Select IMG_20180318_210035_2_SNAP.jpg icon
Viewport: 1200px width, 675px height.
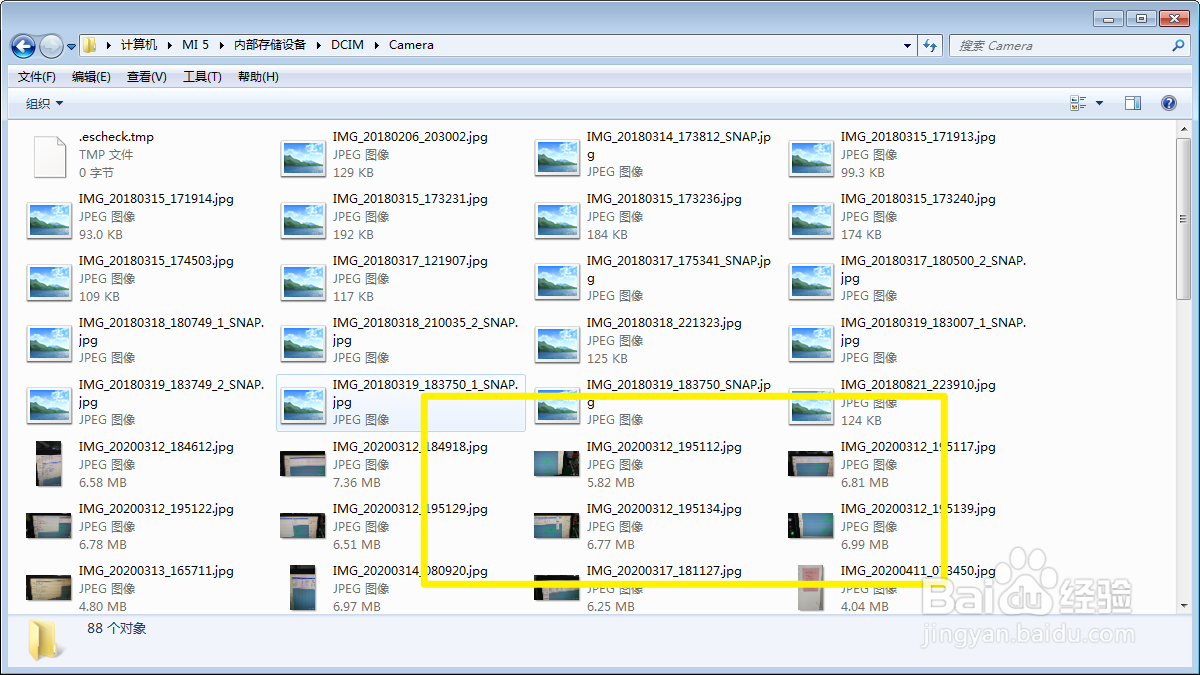point(304,344)
